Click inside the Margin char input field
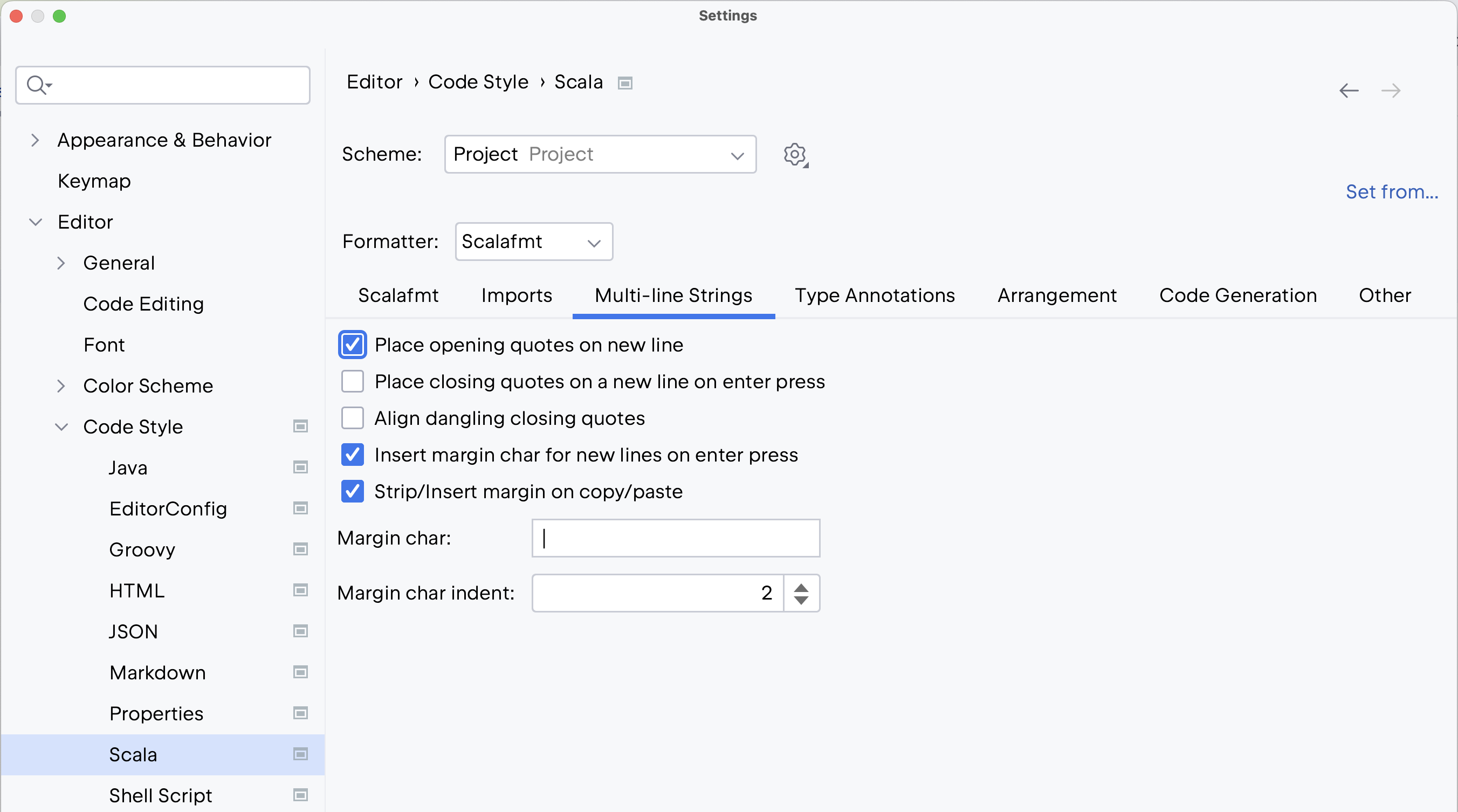 [675, 538]
